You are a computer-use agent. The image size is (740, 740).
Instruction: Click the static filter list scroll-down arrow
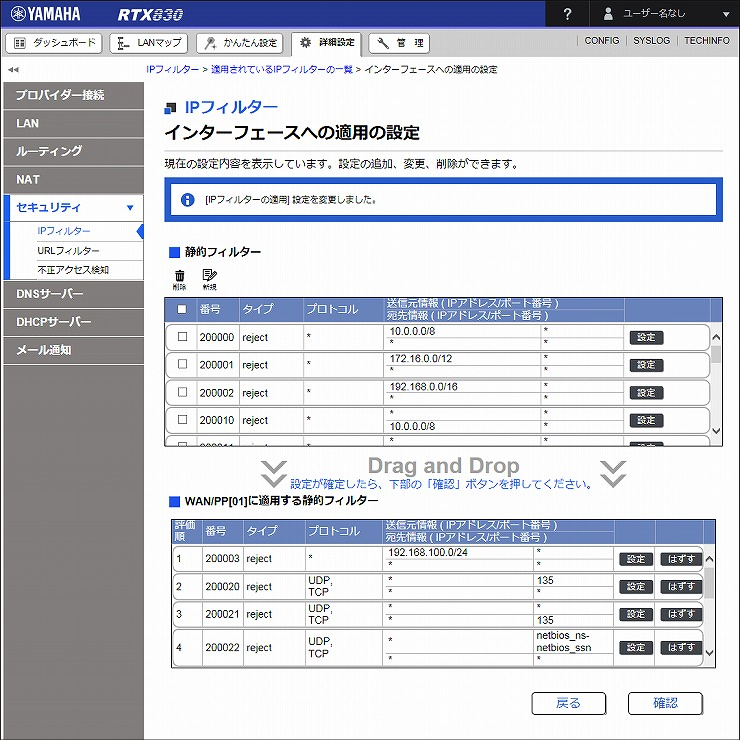pos(716,430)
